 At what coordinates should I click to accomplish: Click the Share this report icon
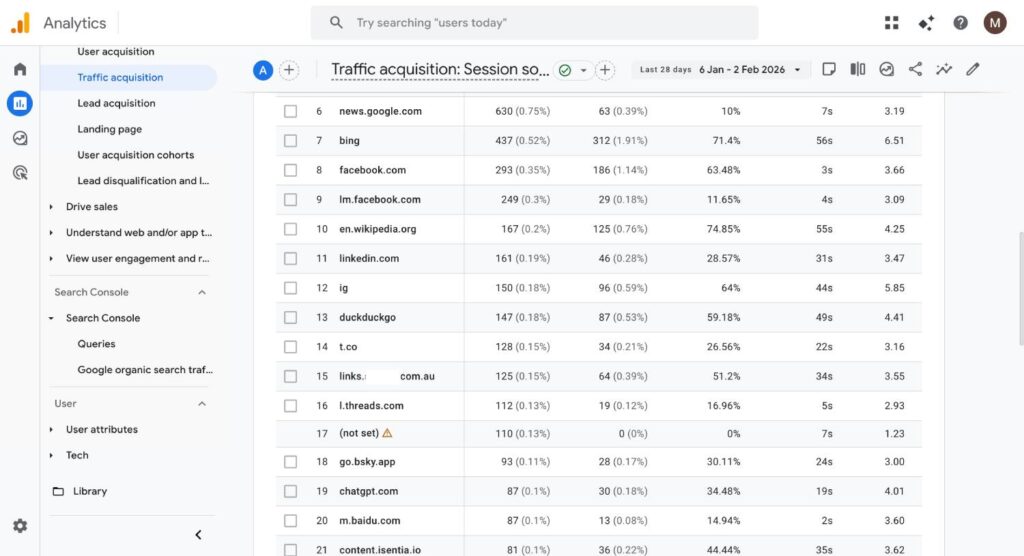(x=915, y=70)
